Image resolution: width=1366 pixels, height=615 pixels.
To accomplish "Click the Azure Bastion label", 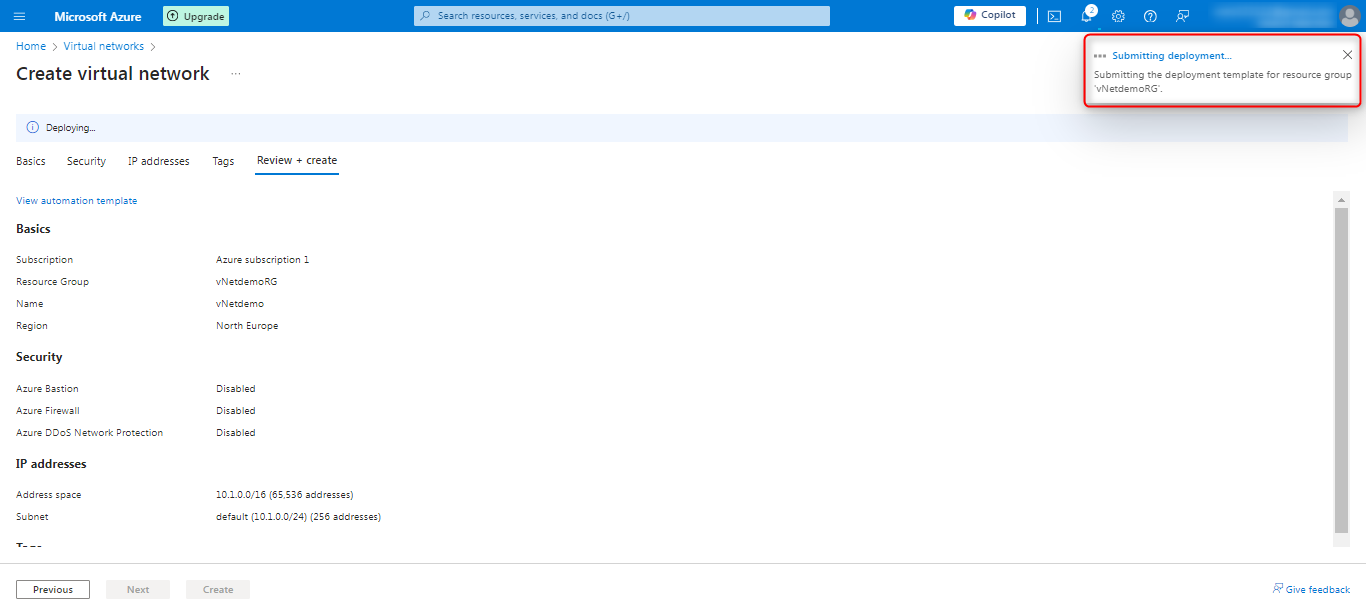I will (x=47, y=389).
